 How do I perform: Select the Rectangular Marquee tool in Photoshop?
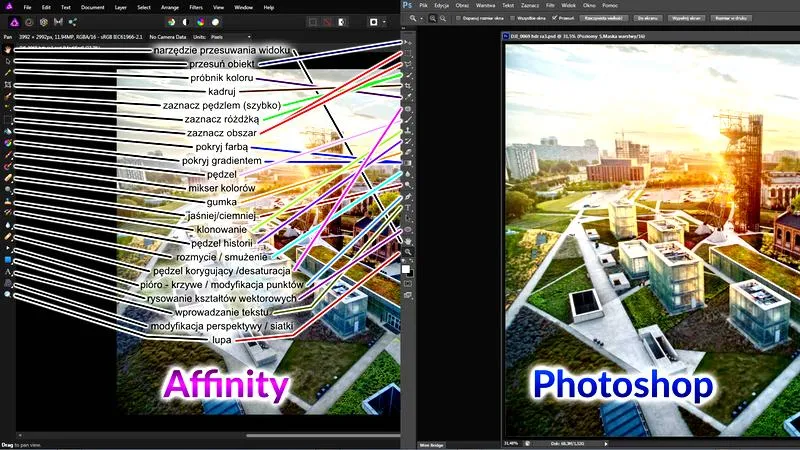point(408,53)
